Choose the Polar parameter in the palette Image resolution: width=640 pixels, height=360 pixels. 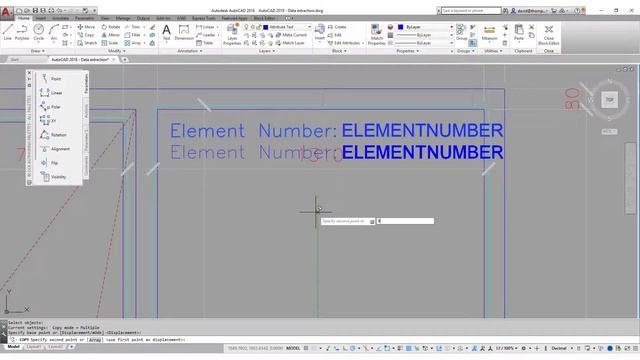point(51,107)
